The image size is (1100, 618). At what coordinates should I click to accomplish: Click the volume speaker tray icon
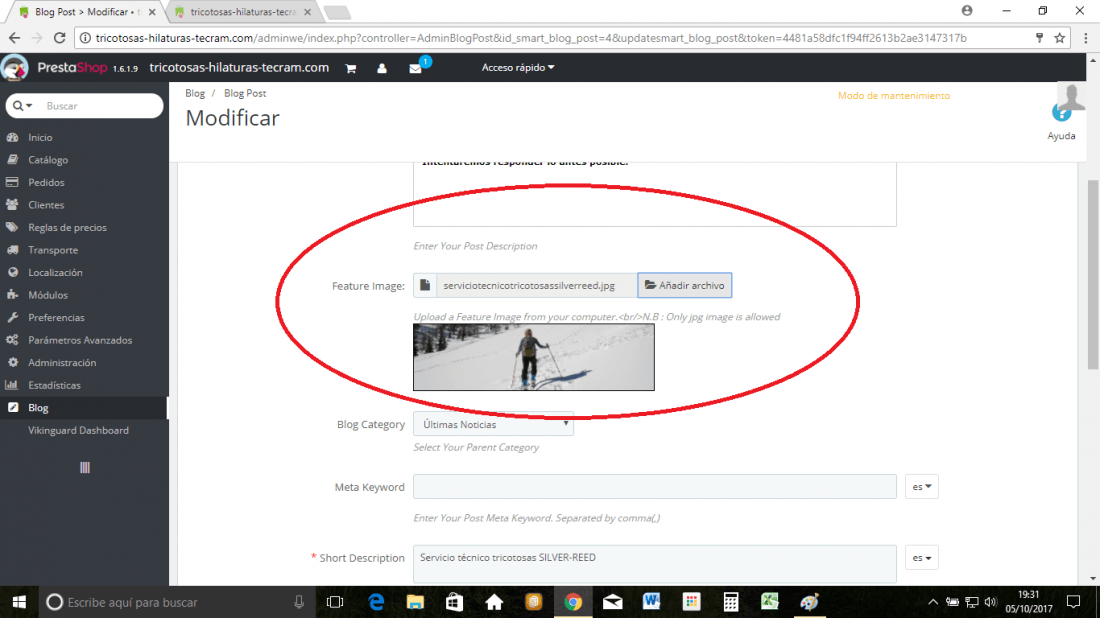[x=991, y=602]
